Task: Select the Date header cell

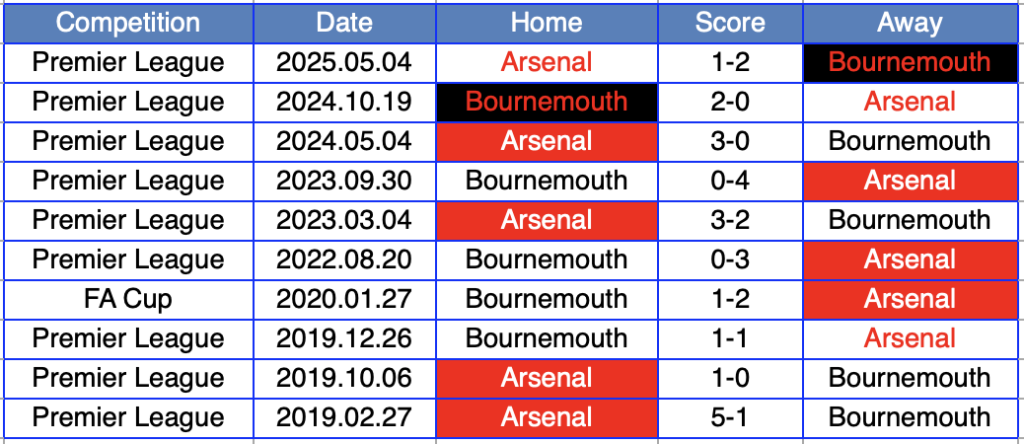Action: 344,23
